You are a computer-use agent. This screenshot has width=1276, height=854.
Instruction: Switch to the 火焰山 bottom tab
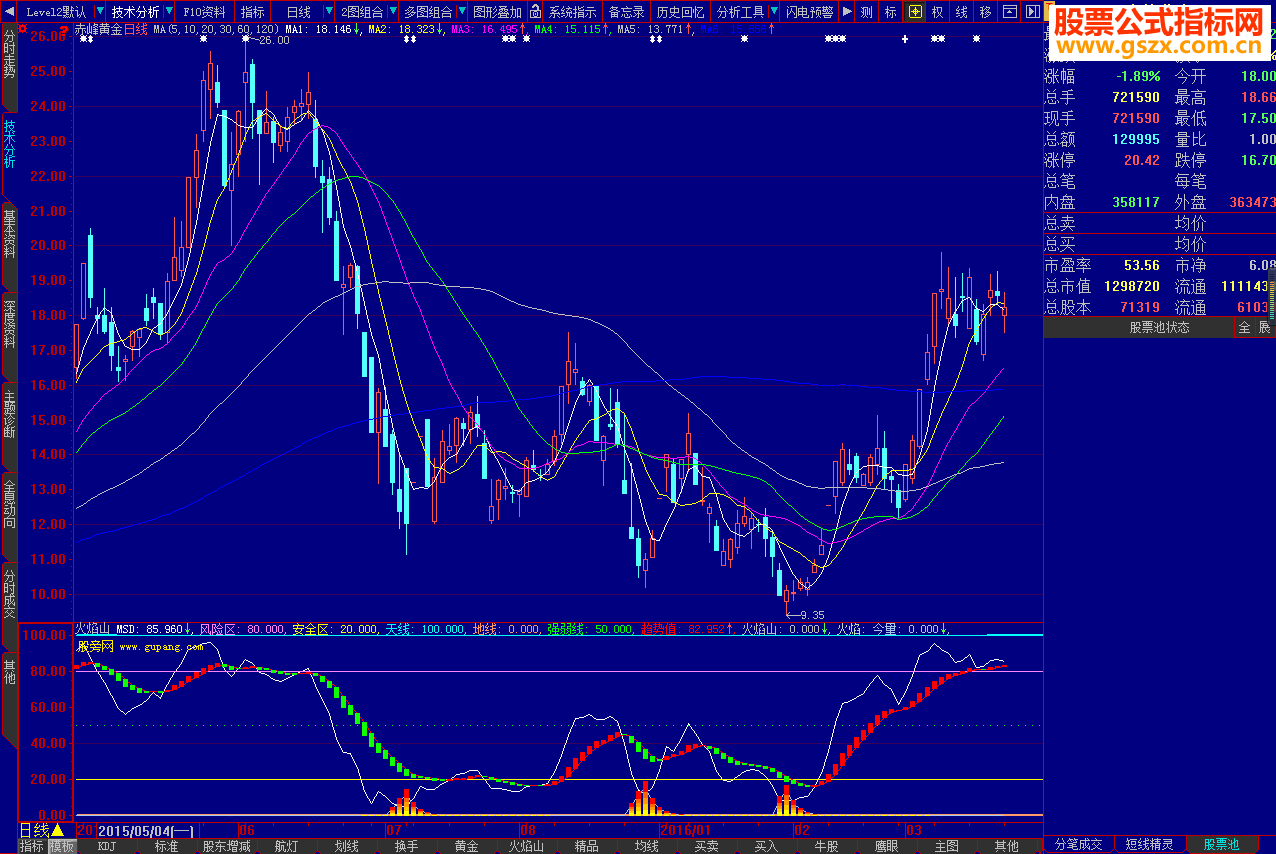(x=527, y=846)
